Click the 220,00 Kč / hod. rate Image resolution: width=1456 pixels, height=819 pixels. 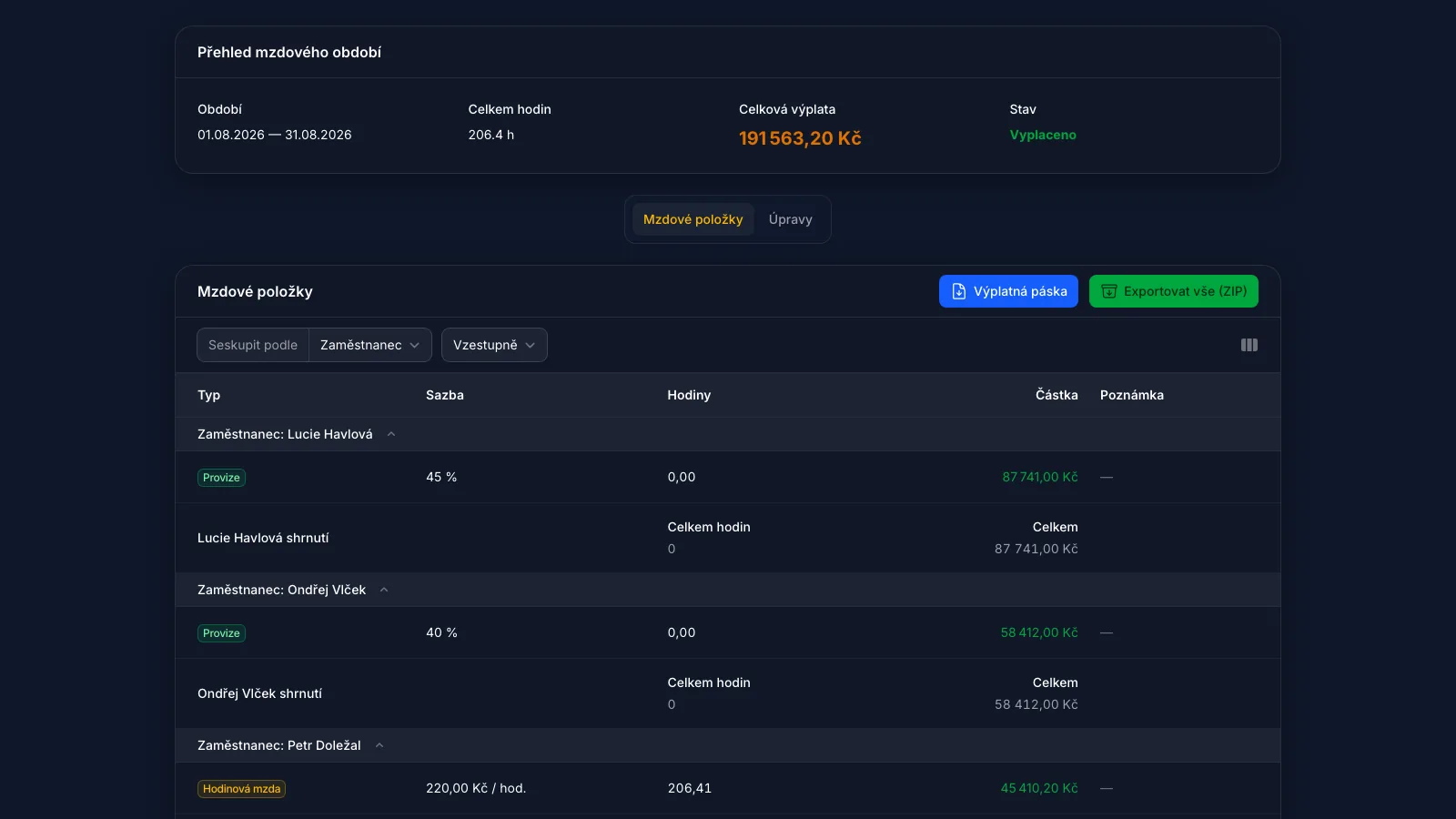pos(476,788)
